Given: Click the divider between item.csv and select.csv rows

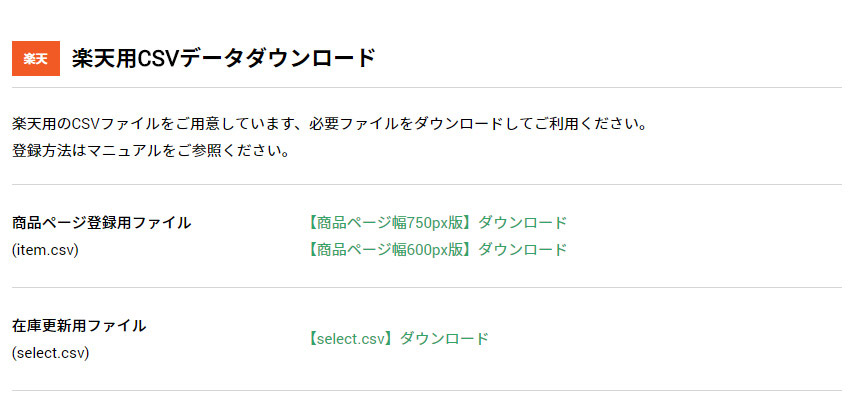Looking at the screenshot, I should pyautogui.click(x=427, y=288).
